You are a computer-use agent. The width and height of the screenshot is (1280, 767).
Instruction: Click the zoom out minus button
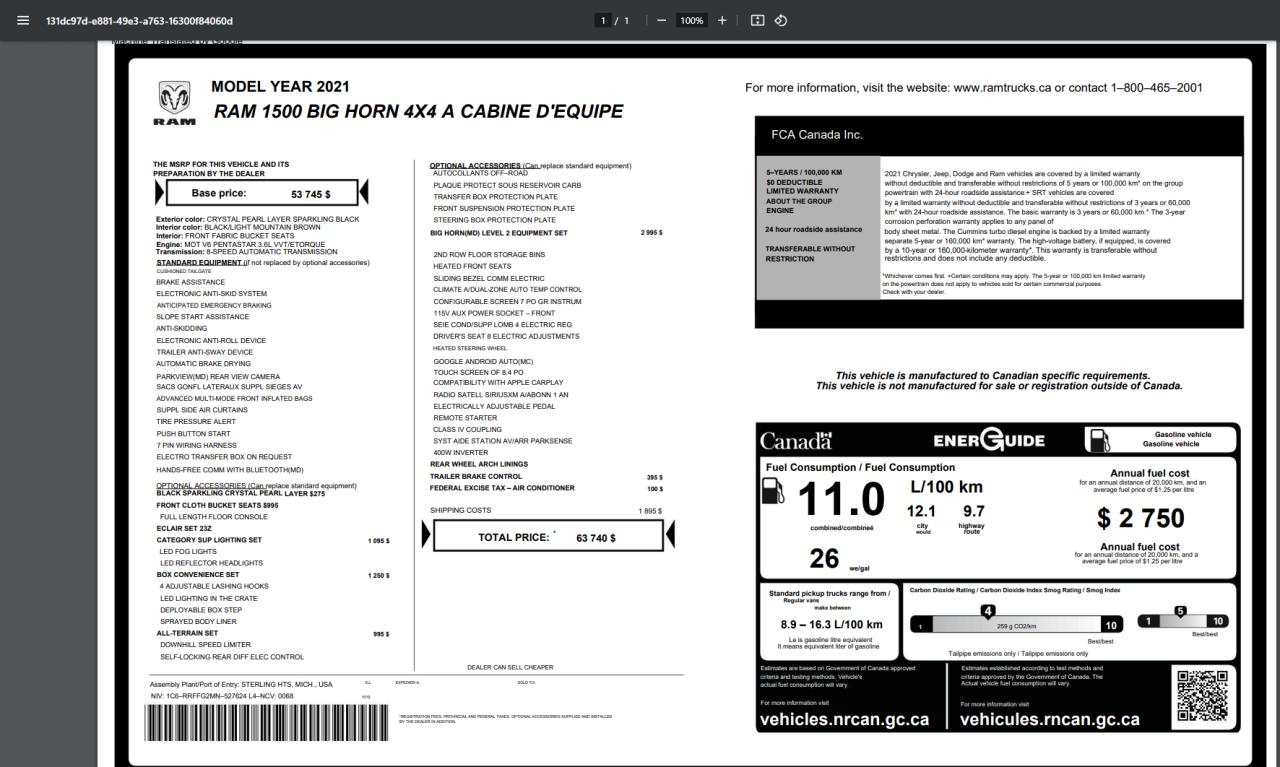[x=661, y=21]
